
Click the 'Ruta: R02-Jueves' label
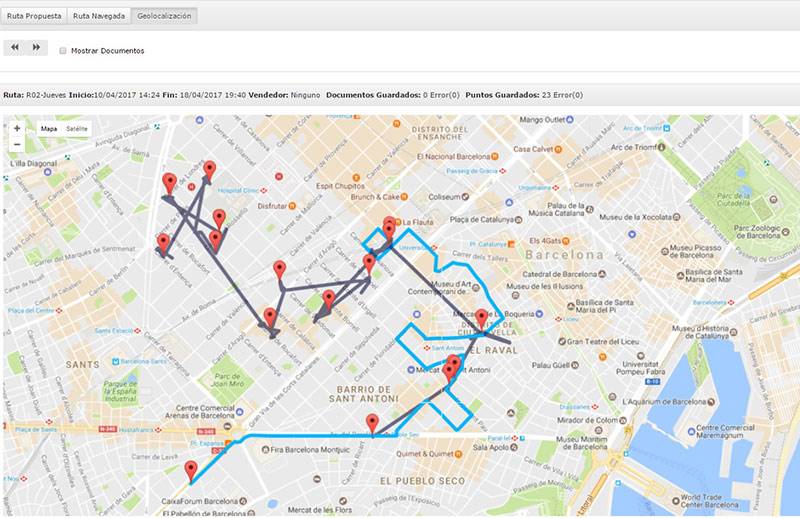[35, 95]
